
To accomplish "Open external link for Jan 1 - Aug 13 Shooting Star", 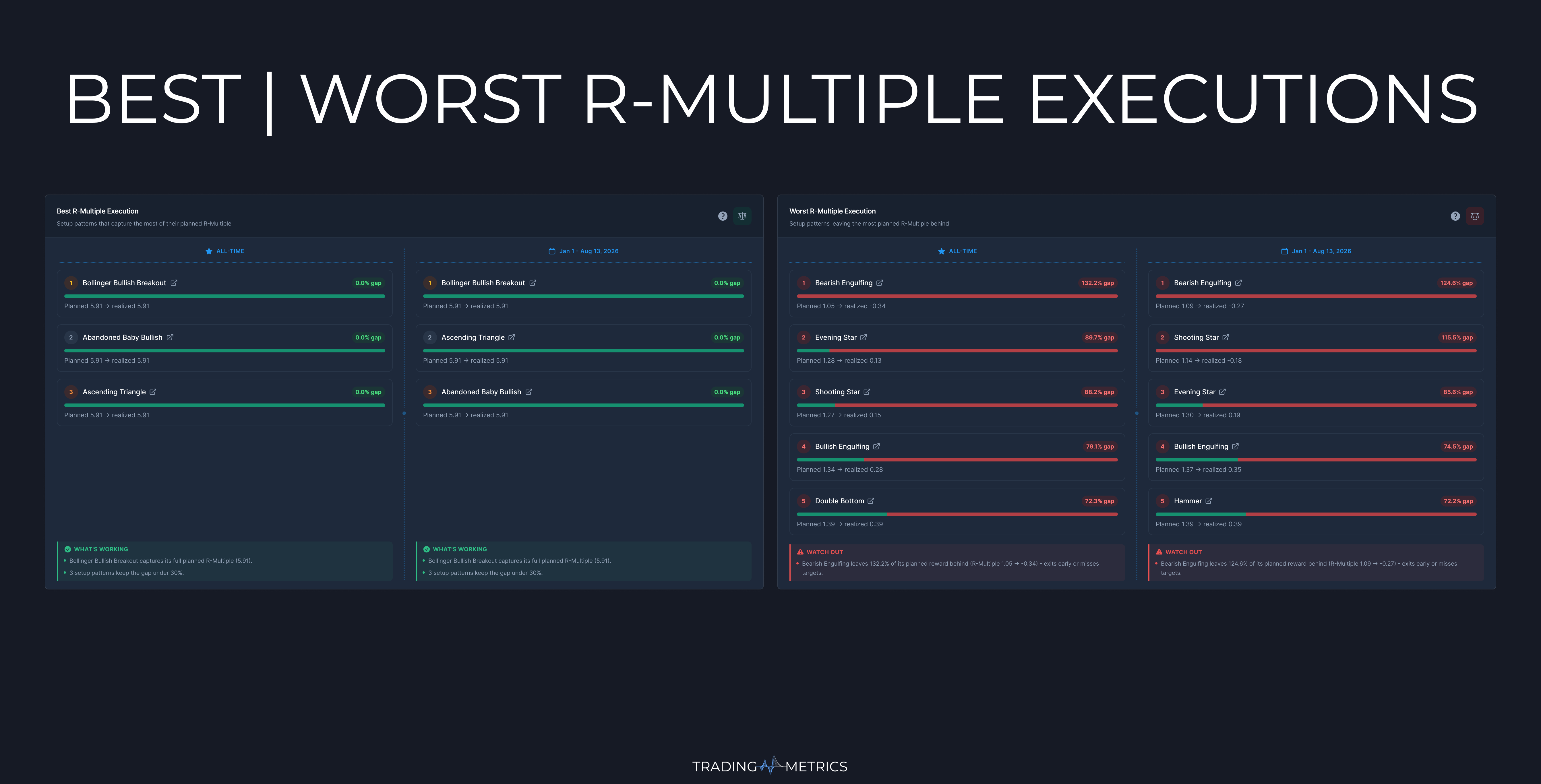I will pos(1226,337).
